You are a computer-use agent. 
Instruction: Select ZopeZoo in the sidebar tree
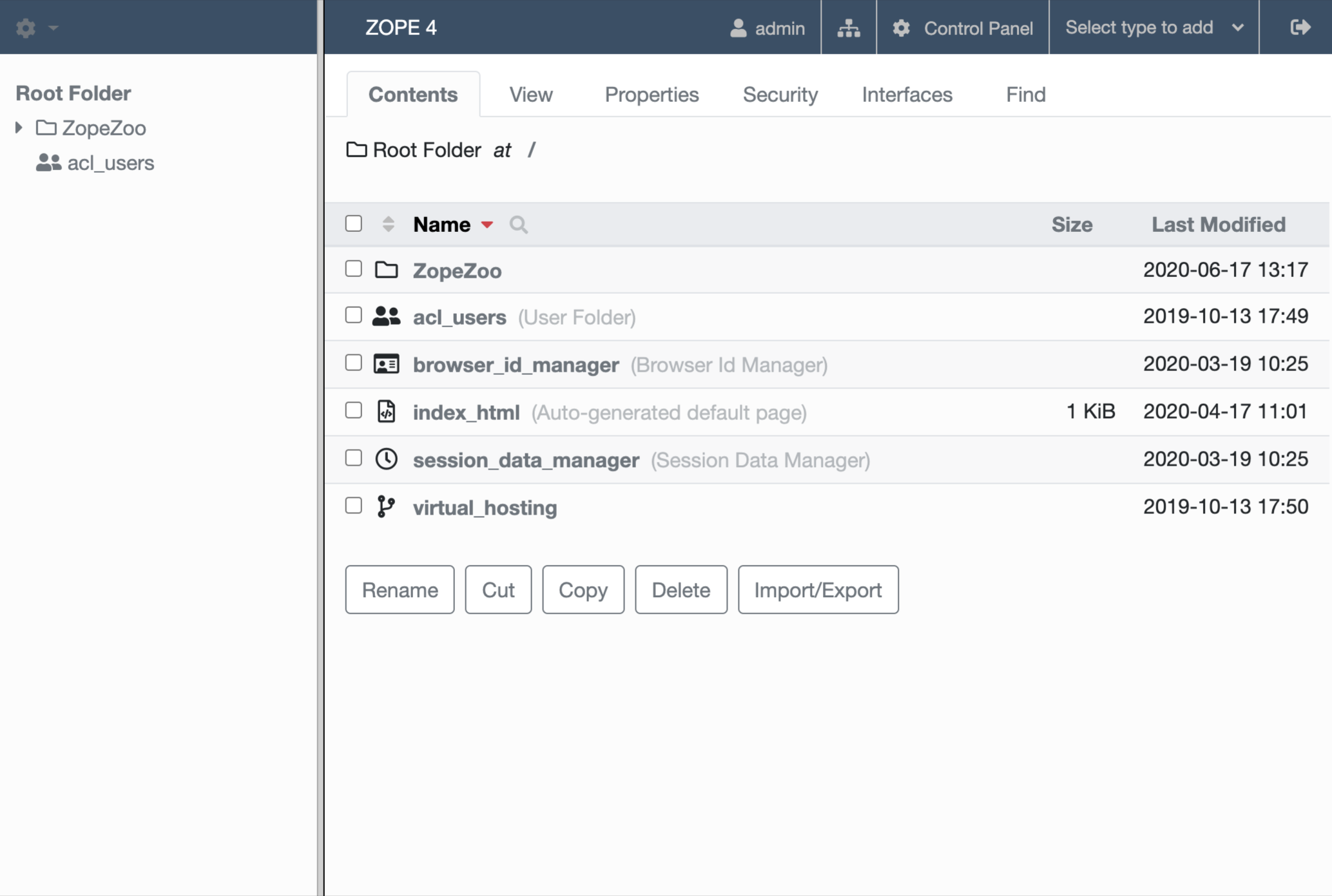(104, 128)
